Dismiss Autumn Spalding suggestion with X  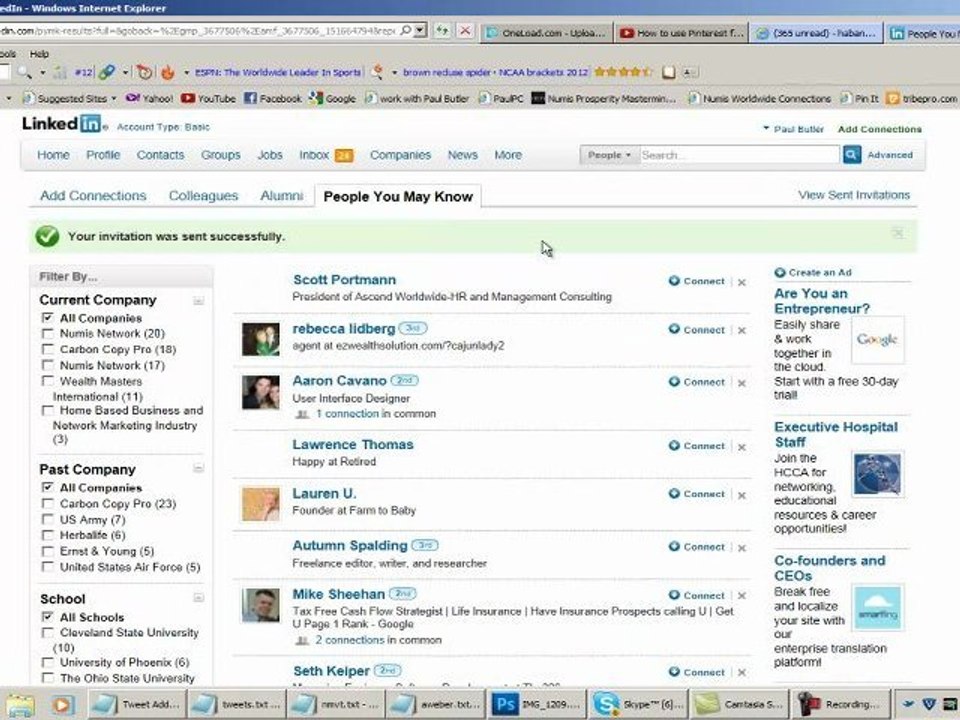742,548
